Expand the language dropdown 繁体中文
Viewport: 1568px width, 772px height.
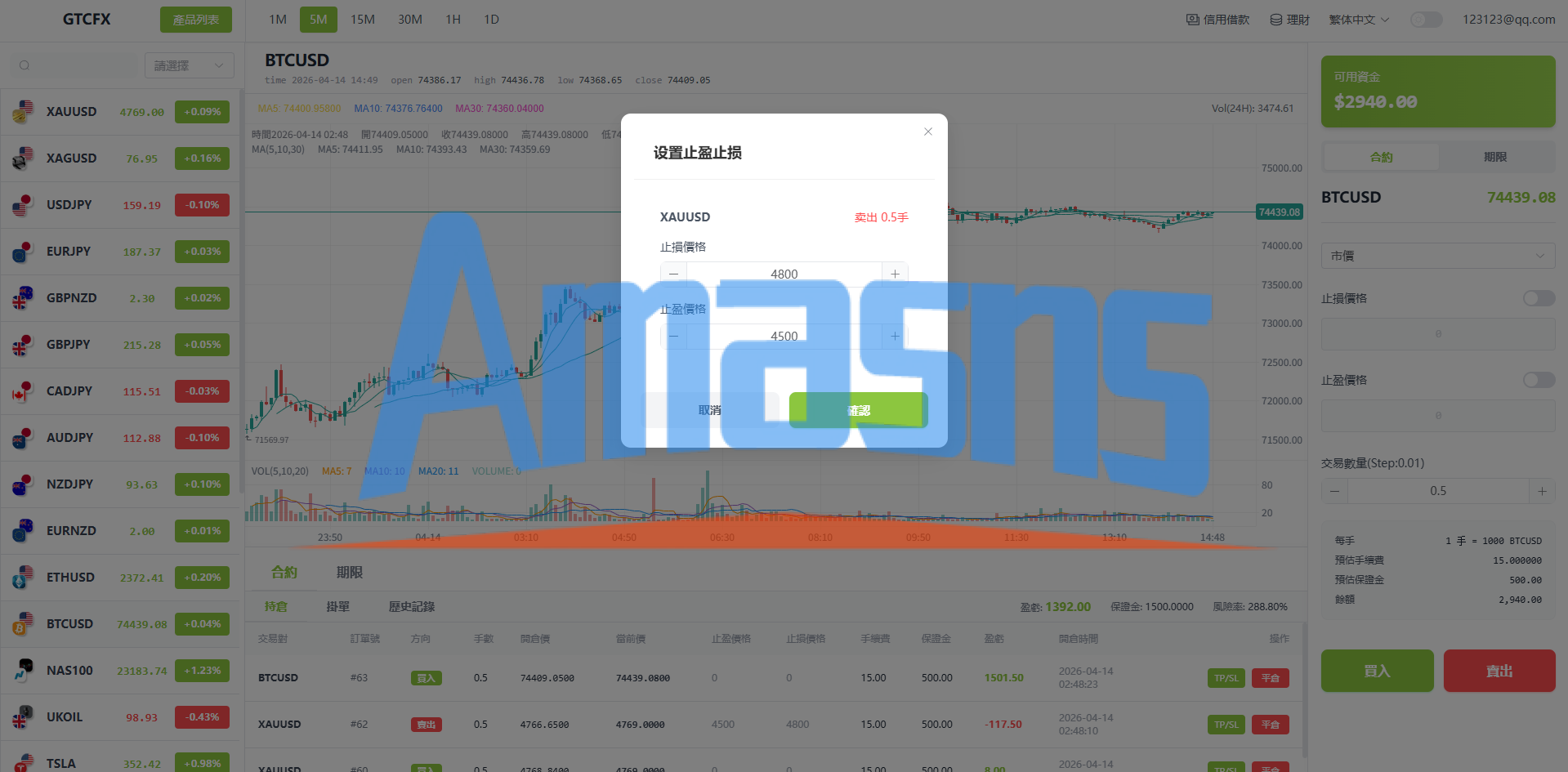click(1359, 20)
